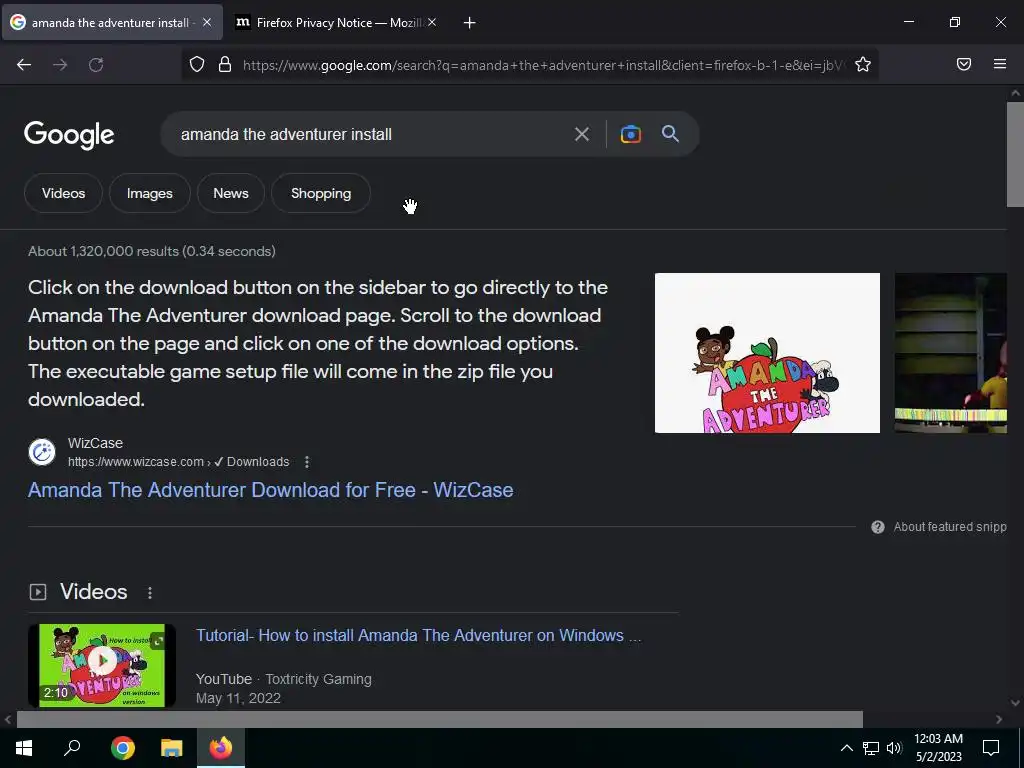The height and width of the screenshot is (768, 1024).
Task: Play the 2:10 tutorial video thumbnail
Action: tap(102, 665)
